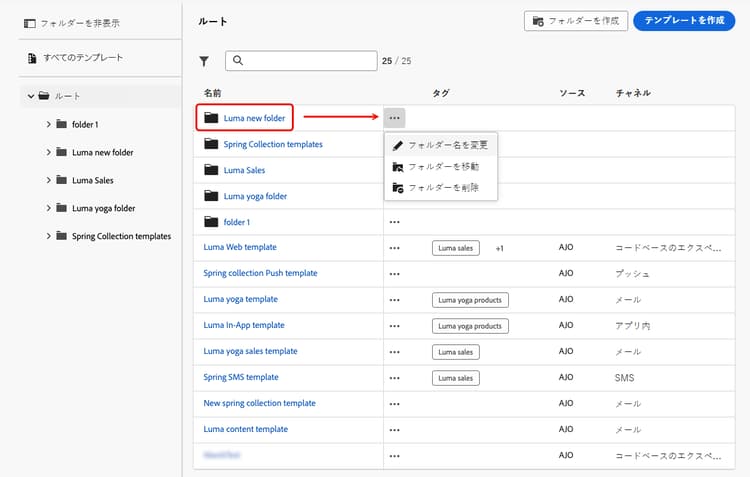Image resolution: width=750 pixels, height=477 pixels.
Task: Expand Luma yoga folder in sidebar
Action: pos(48,208)
